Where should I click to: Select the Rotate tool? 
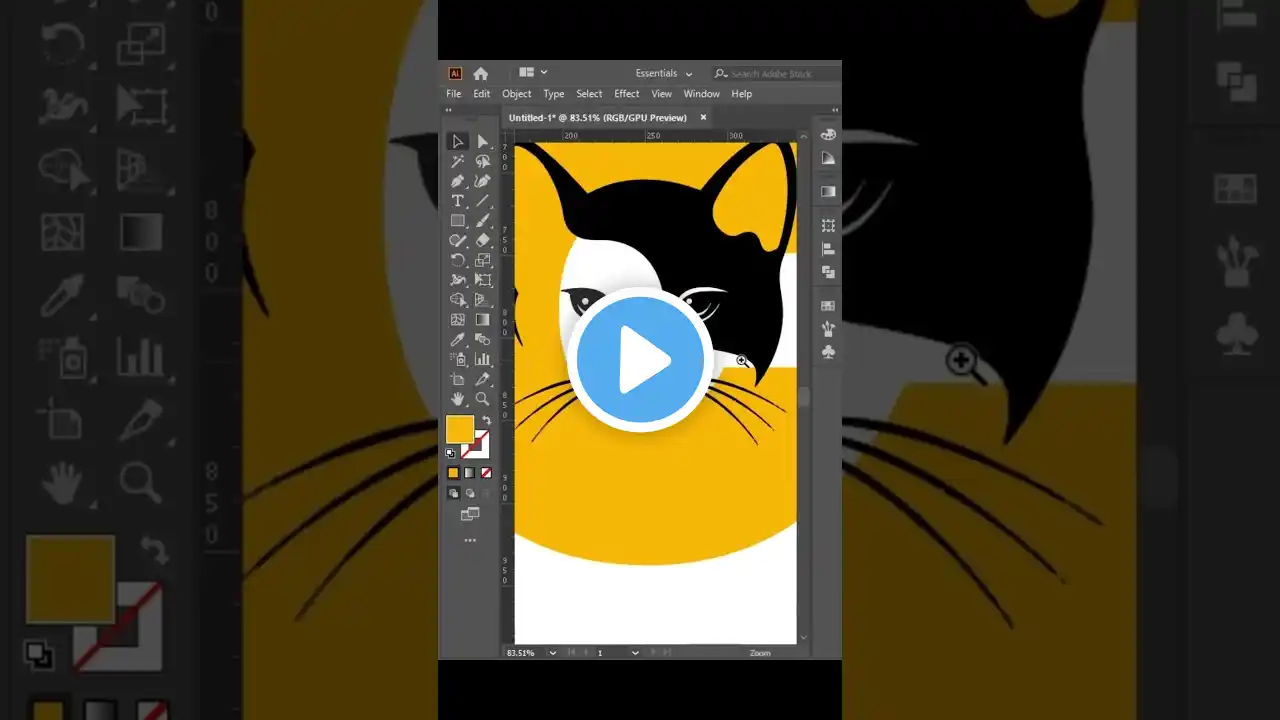coord(458,260)
